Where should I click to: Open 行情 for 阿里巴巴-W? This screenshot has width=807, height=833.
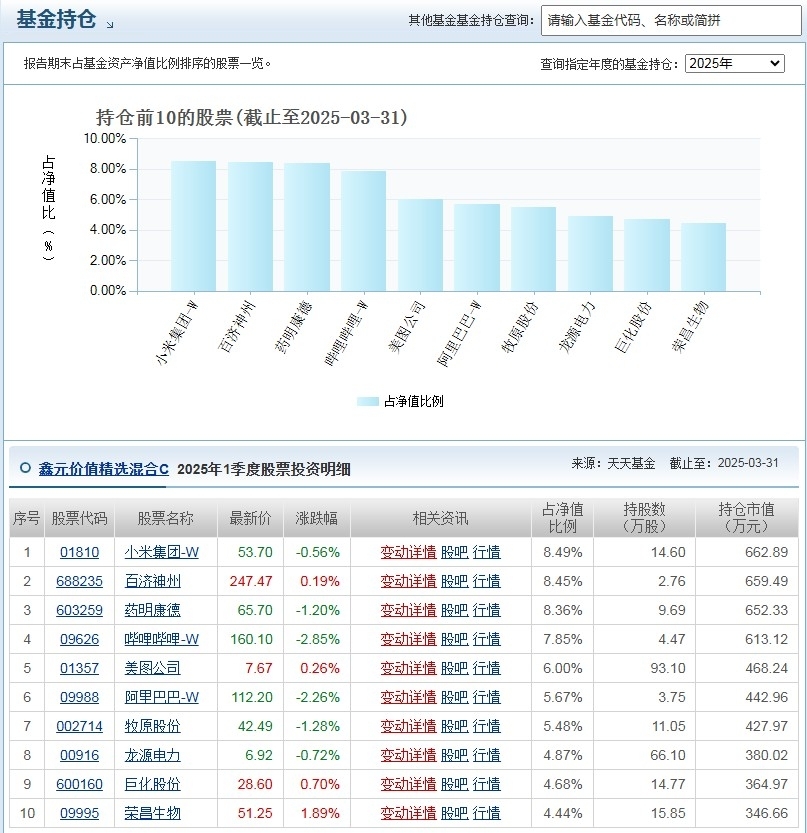487,698
